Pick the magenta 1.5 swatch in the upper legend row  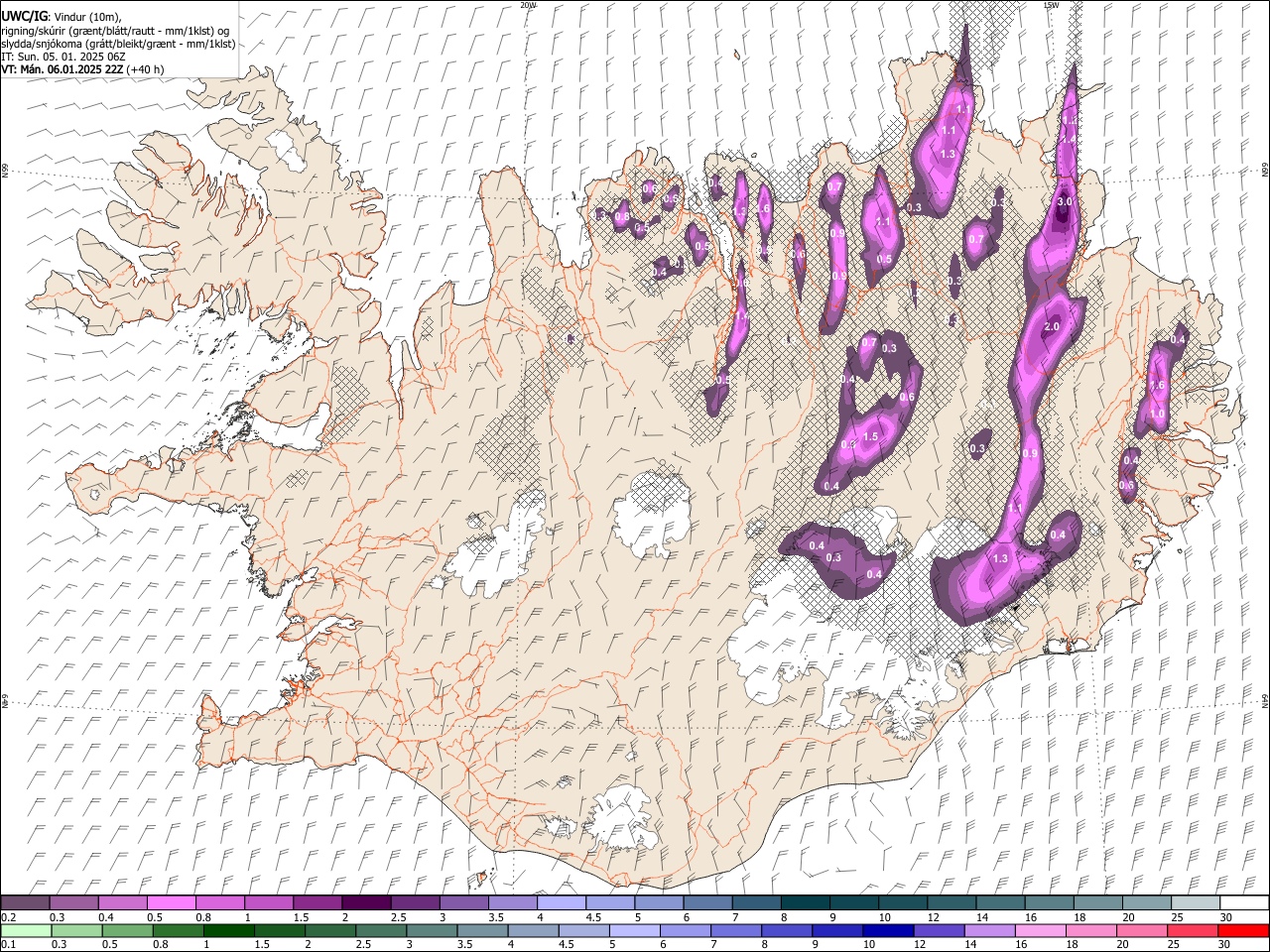pos(317,902)
